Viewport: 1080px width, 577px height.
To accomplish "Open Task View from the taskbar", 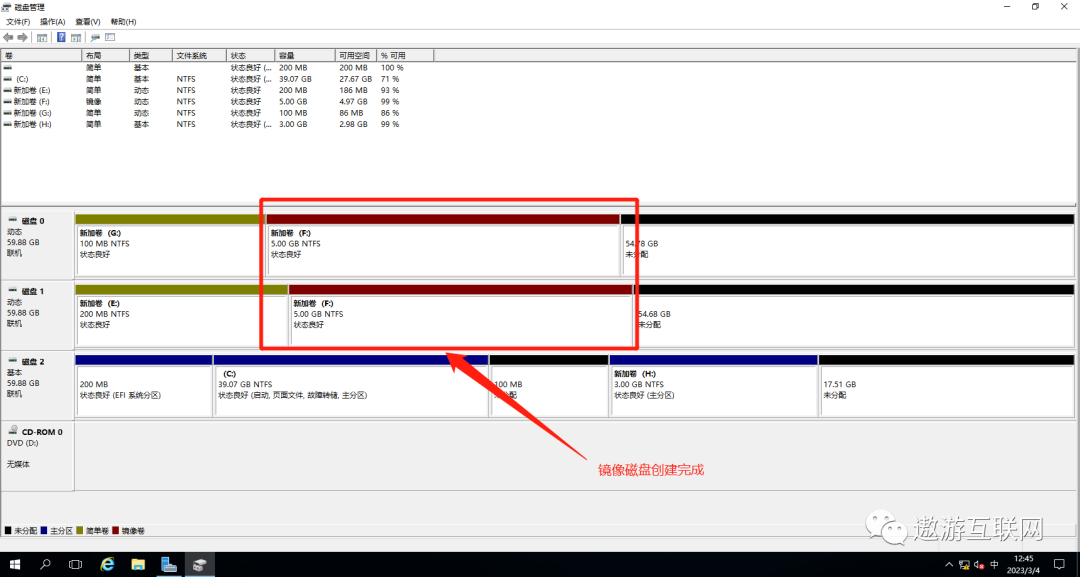I will pyautogui.click(x=76, y=565).
